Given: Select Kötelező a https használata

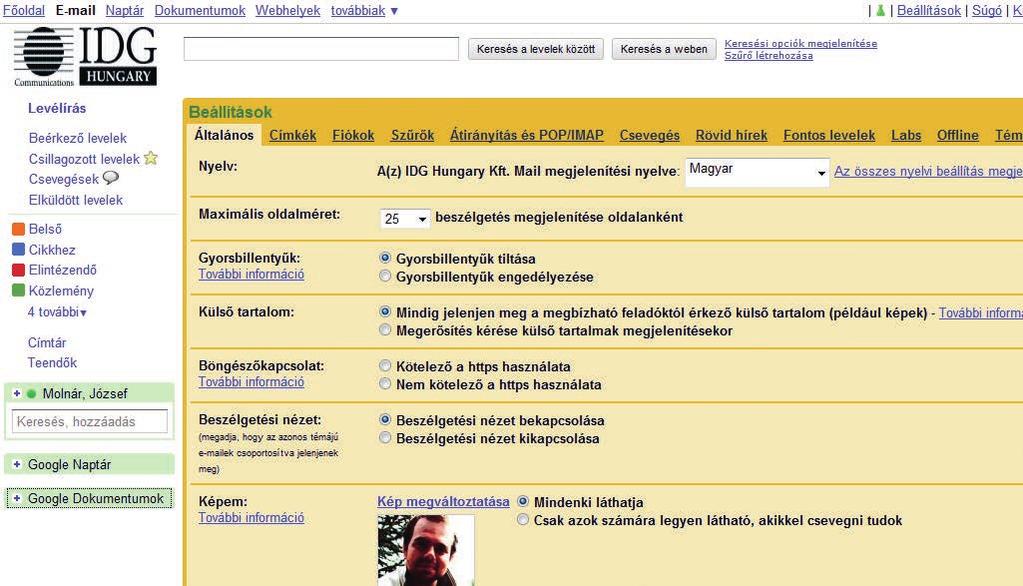Looking at the screenshot, I should 385,366.
